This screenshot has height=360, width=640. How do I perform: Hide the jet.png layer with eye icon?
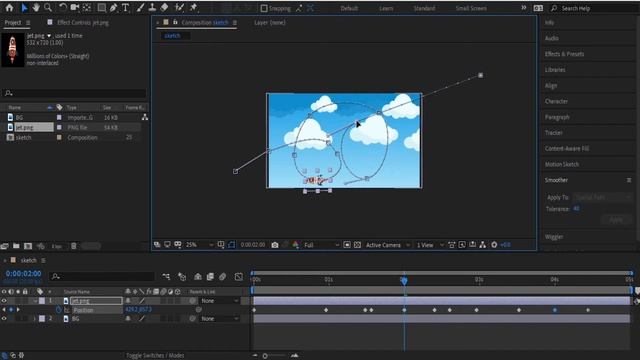coord(4,301)
